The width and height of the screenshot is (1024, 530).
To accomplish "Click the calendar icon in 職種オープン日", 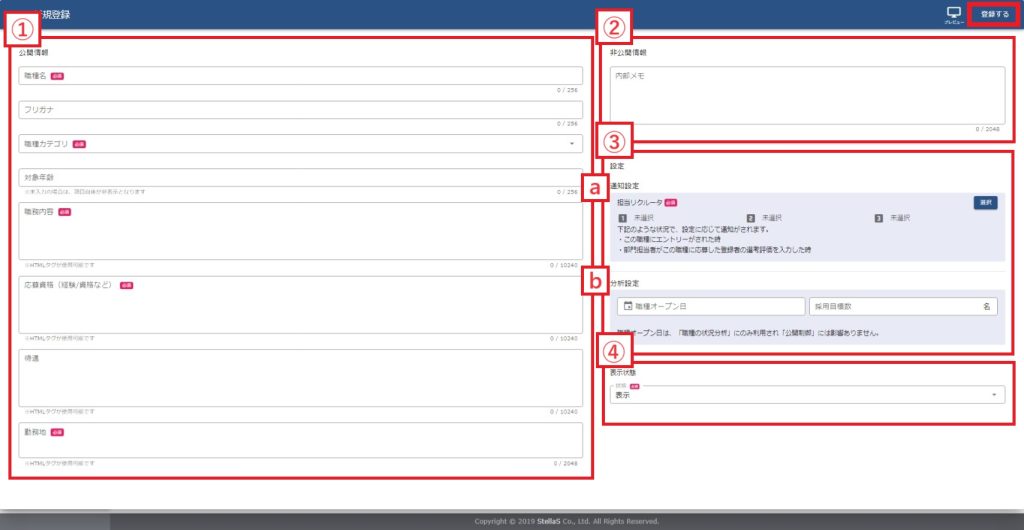I will [627, 306].
